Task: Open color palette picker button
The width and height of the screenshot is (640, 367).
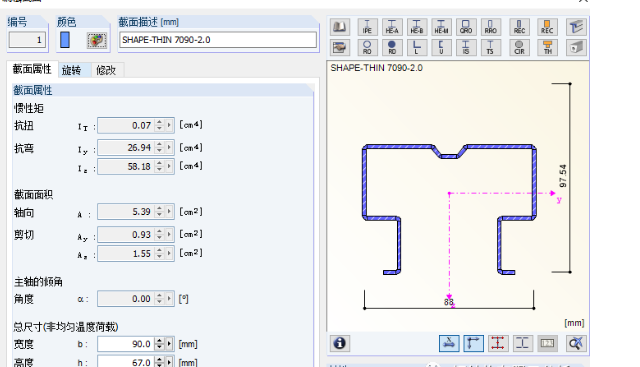Action: point(97,40)
